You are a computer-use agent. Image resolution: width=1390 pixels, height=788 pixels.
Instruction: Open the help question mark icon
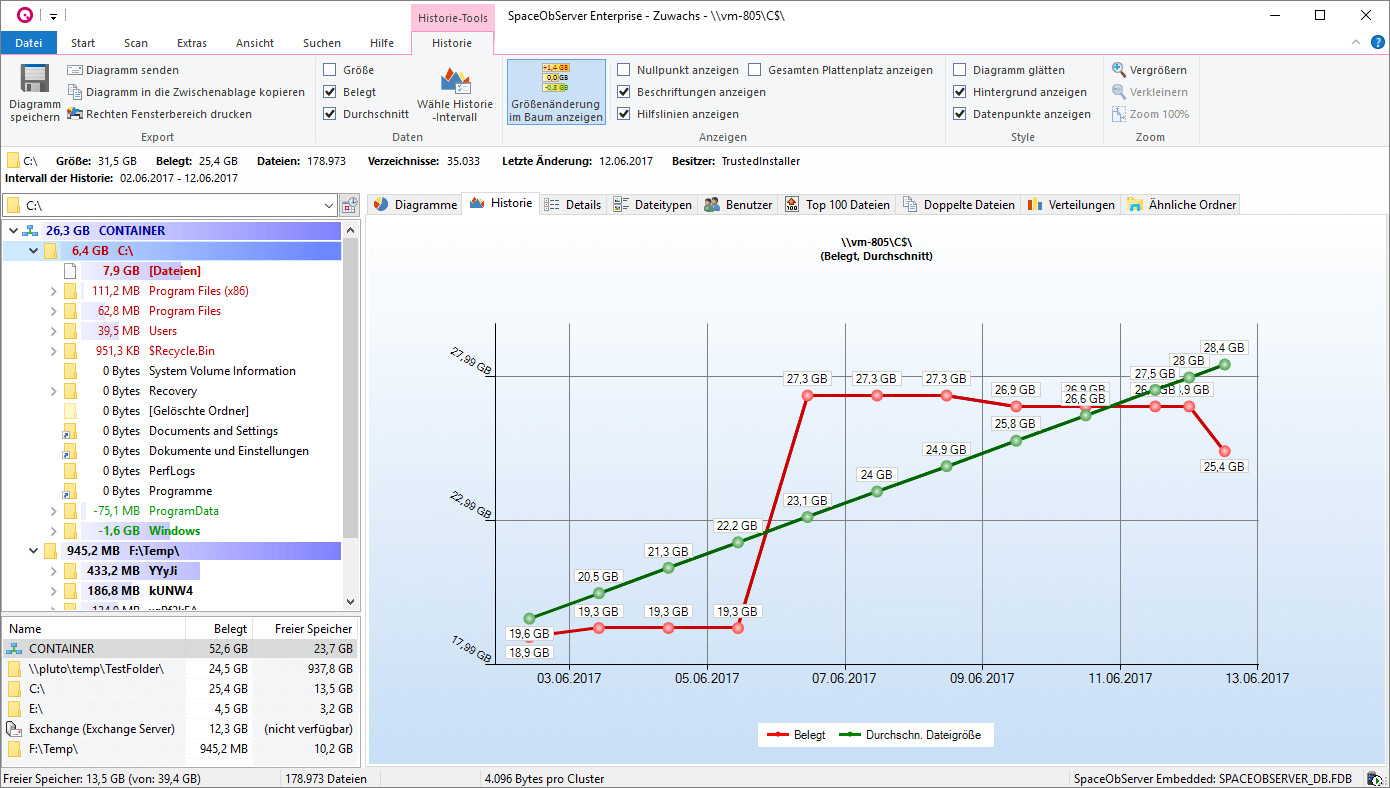(x=1377, y=43)
